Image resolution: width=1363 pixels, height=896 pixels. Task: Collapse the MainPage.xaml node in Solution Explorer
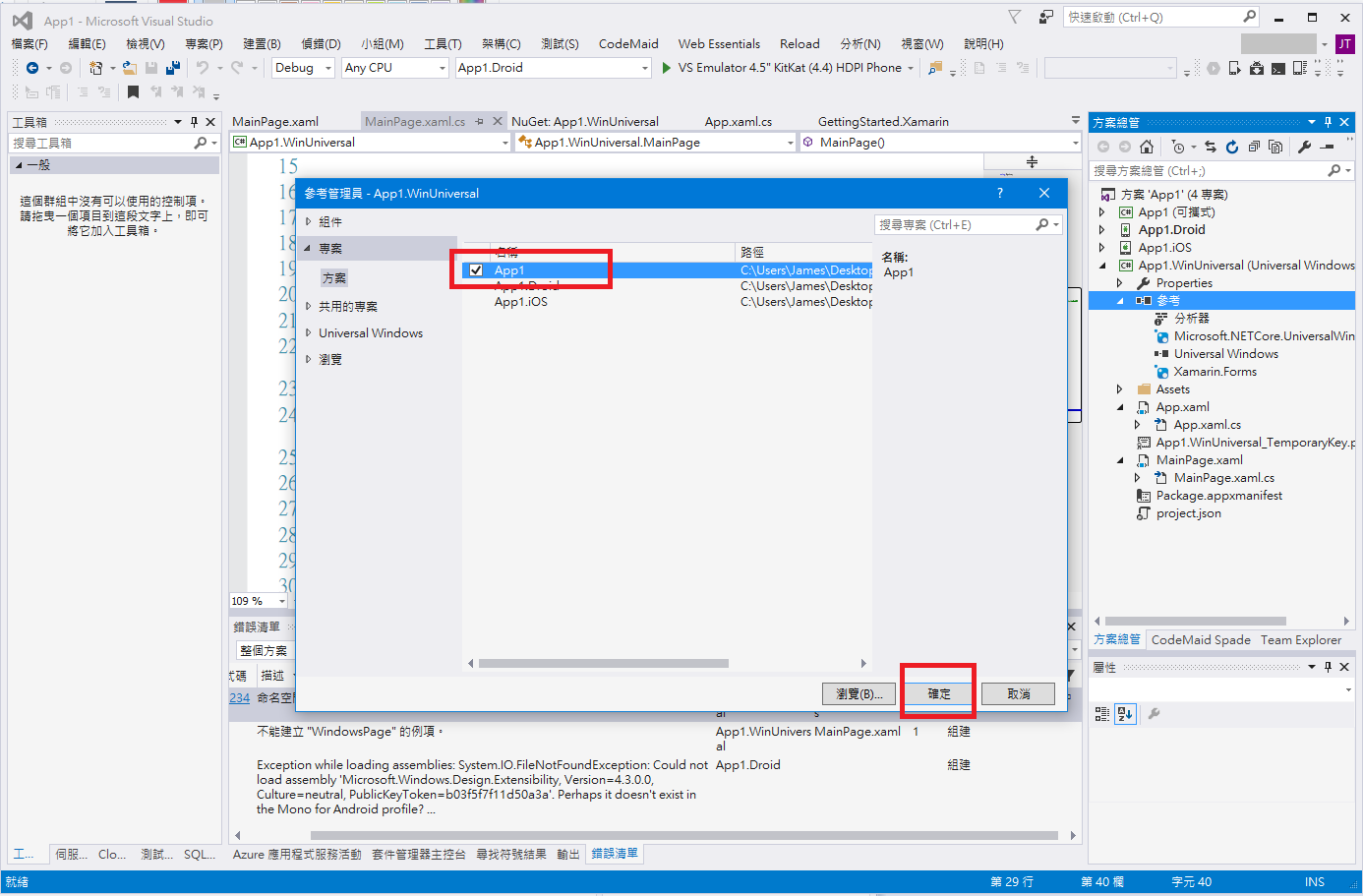(1119, 460)
